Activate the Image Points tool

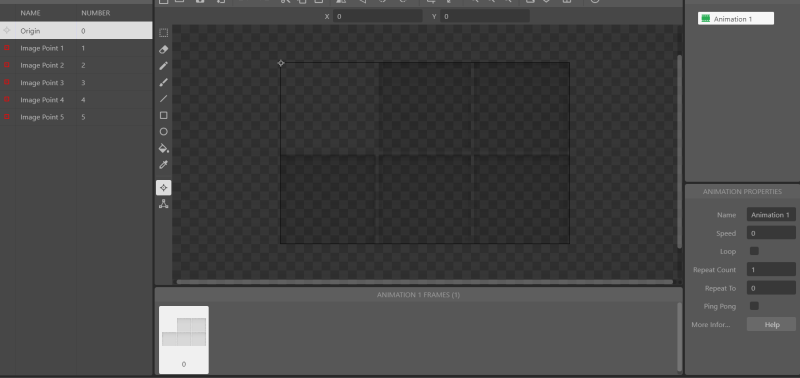[163, 188]
